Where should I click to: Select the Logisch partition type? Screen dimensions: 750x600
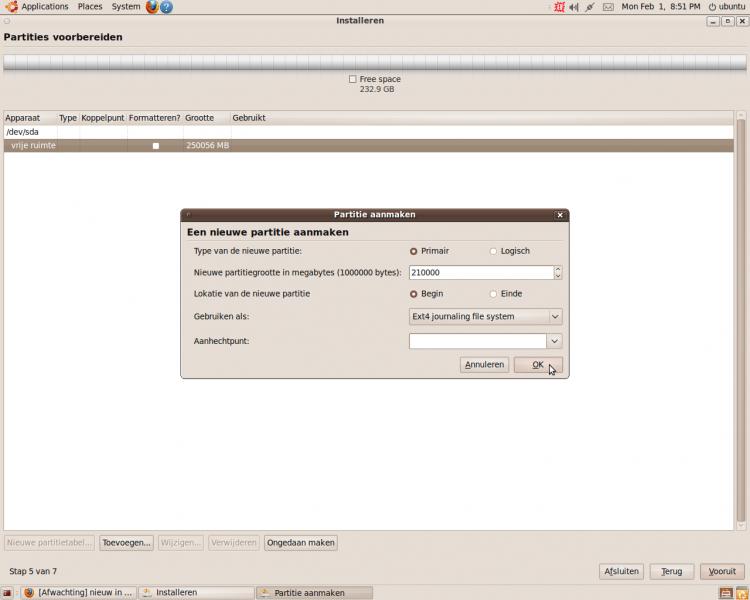(493, 251)
